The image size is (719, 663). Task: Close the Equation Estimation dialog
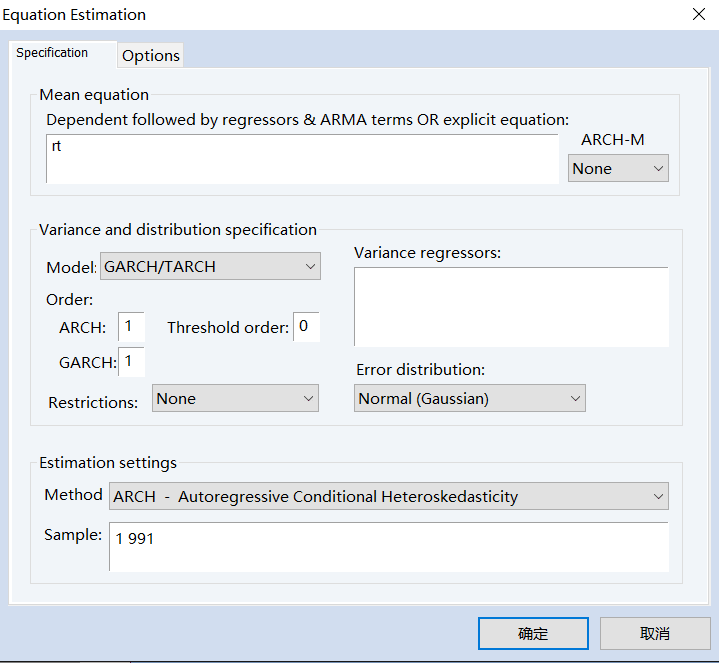[698, 14]
